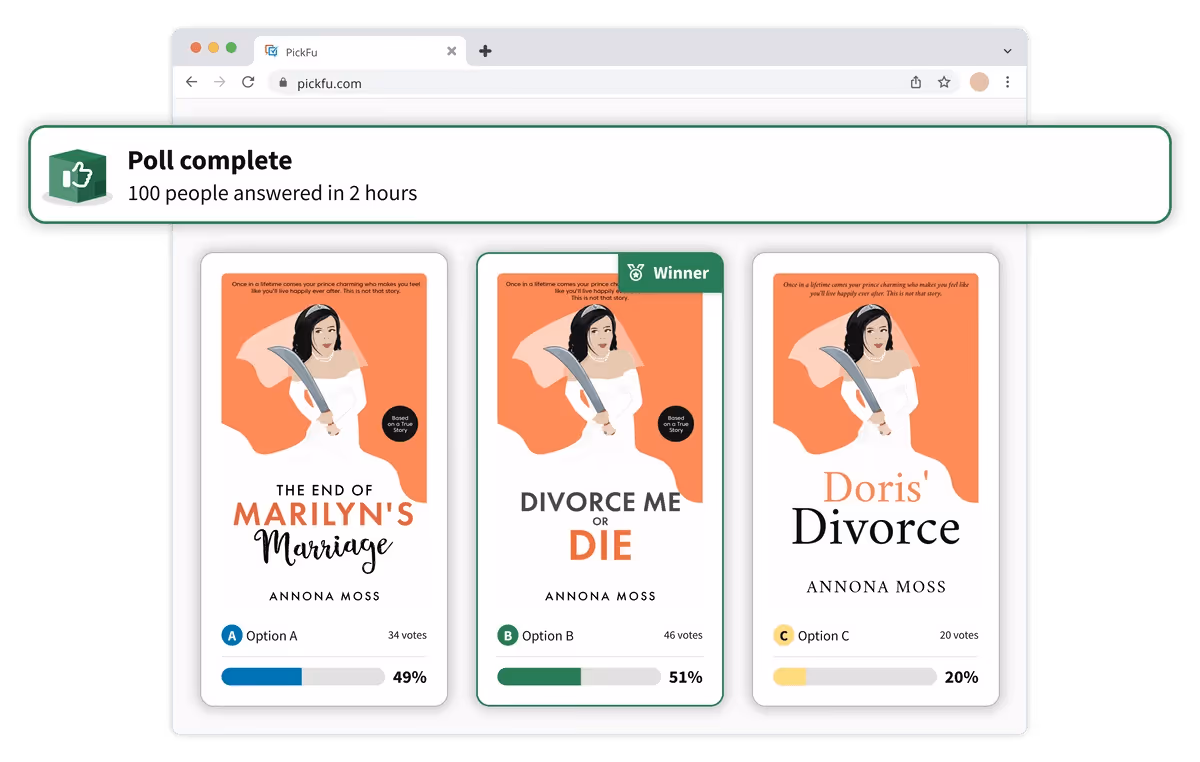Open the Doris' Divorce cover

click(x=876, y=439)
